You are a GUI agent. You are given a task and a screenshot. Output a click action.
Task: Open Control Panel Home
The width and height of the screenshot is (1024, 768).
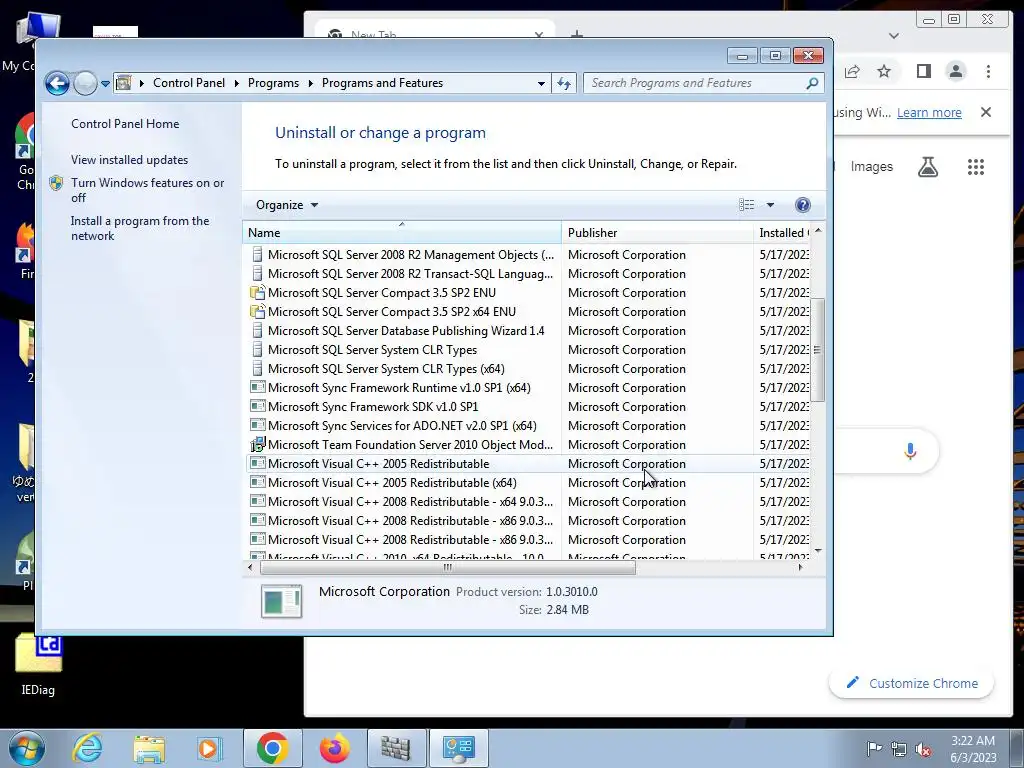click(x=125, y=123)
